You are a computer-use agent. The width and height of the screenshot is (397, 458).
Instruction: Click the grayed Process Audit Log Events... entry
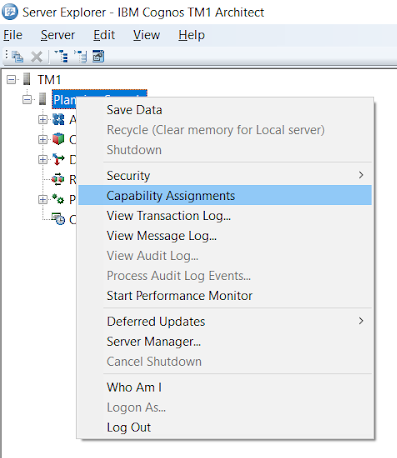(x=179, y=276)
